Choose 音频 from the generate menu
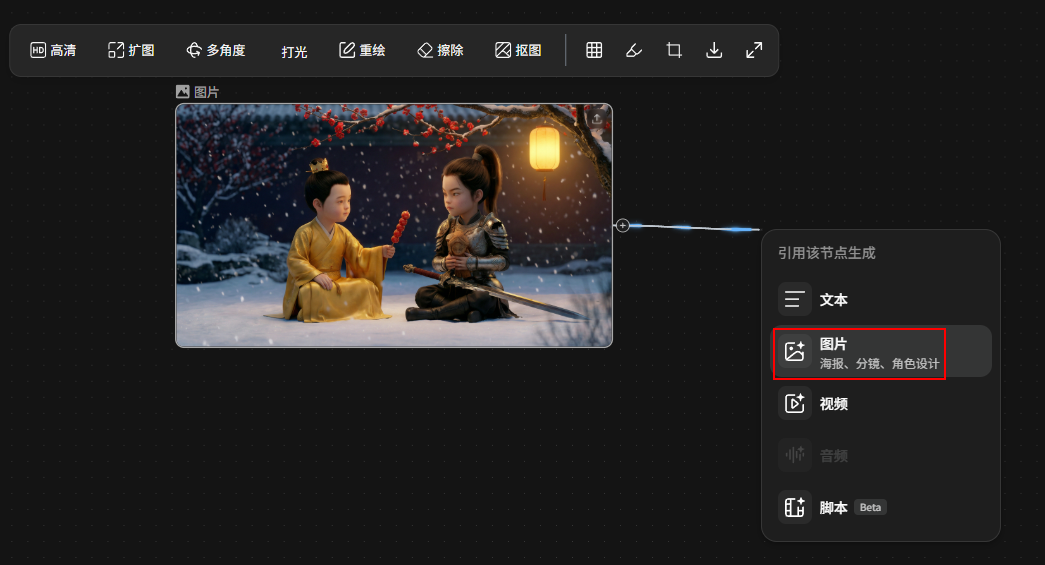Image resolution: width=1045 pixels, height=565 pixels. [881, 456]
